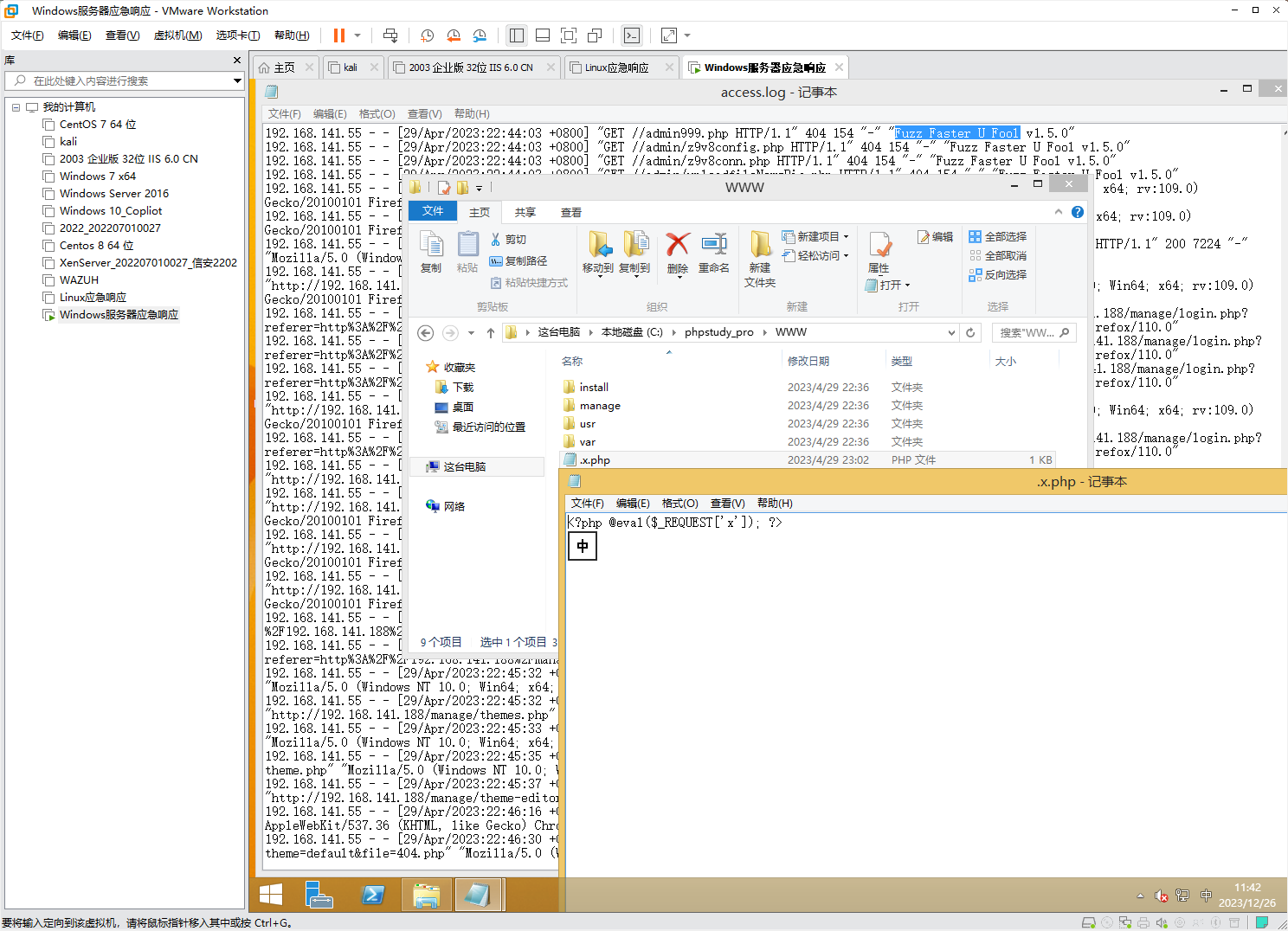The image size is (1288, 931).
Task: Take a snapshot of this virtual machine
Action: point(427,35)
